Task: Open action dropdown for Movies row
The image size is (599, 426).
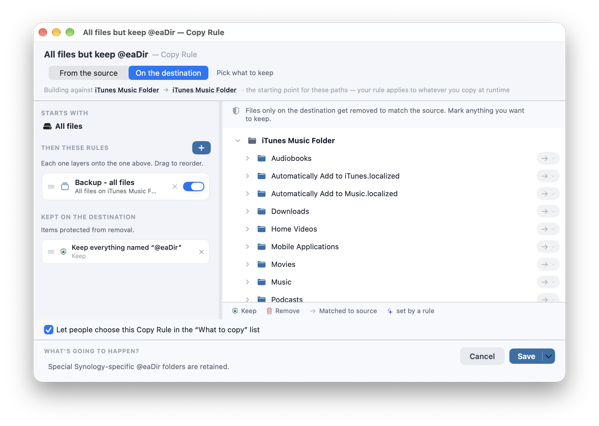Action: point(548,264)
